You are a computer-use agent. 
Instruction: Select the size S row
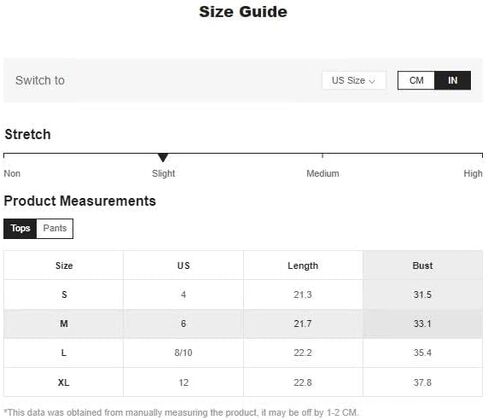click(x=243, y=294)
